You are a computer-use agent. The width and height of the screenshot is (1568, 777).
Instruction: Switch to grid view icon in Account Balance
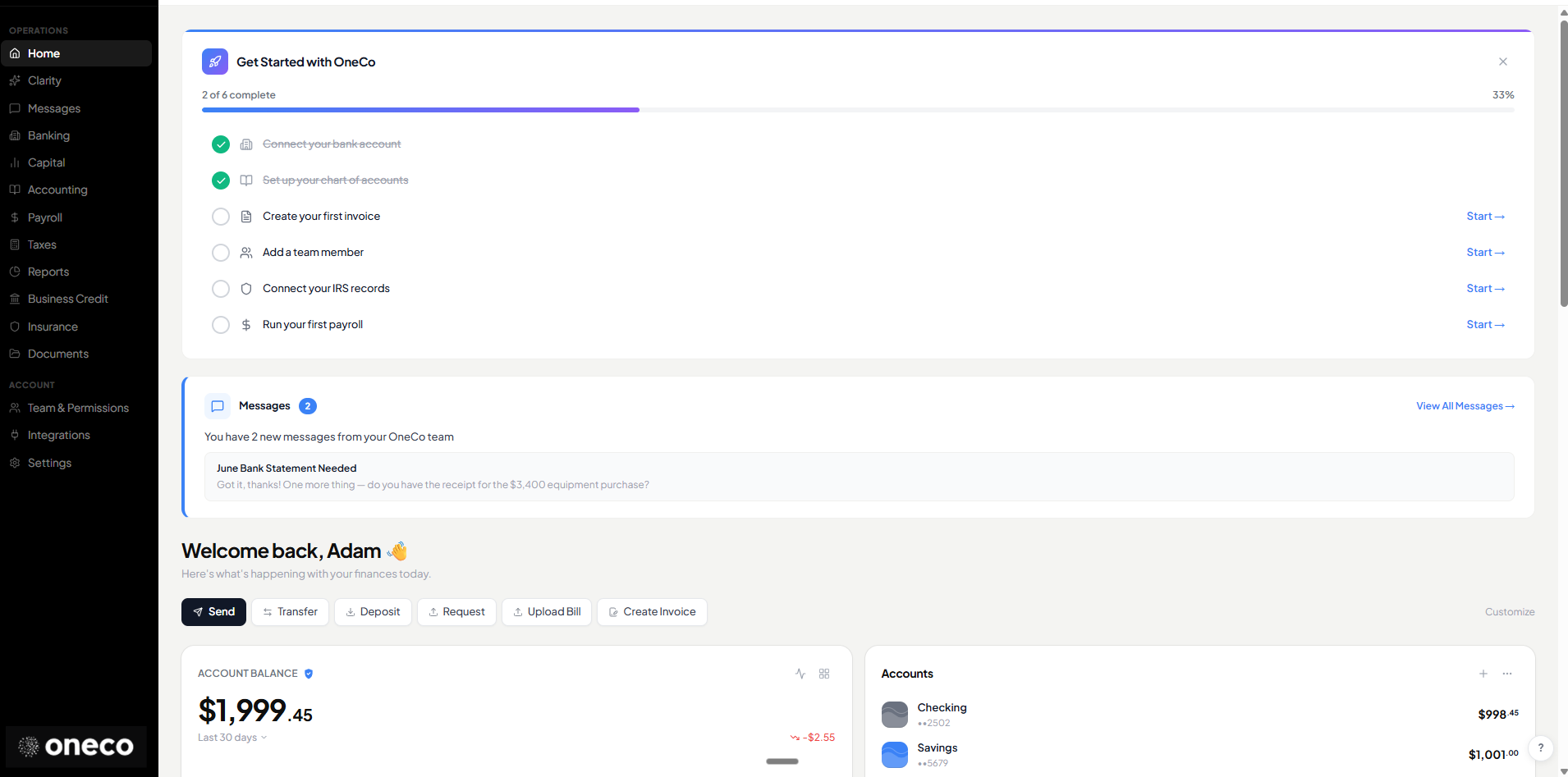824,674
